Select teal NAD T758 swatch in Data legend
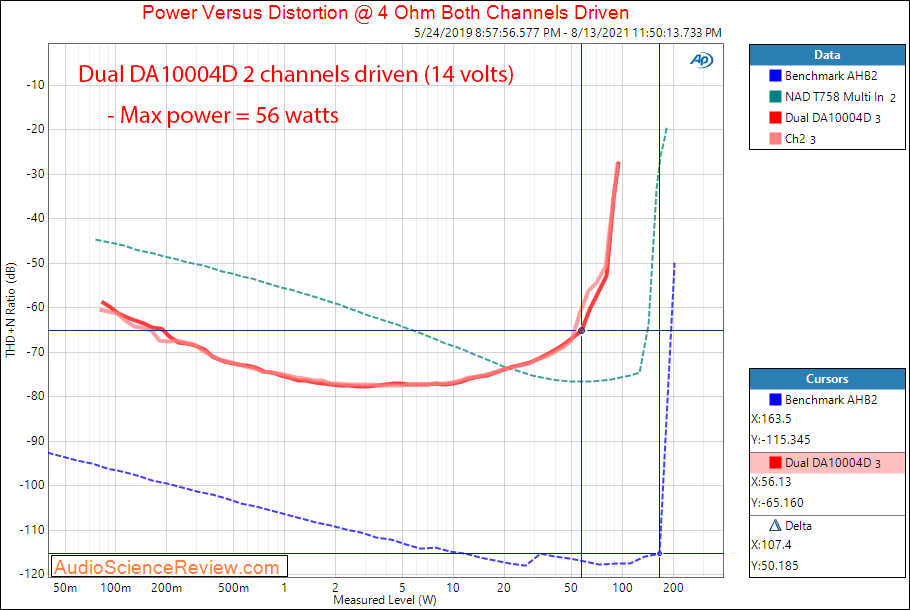 pyautogui.click(x=775, y=97)
